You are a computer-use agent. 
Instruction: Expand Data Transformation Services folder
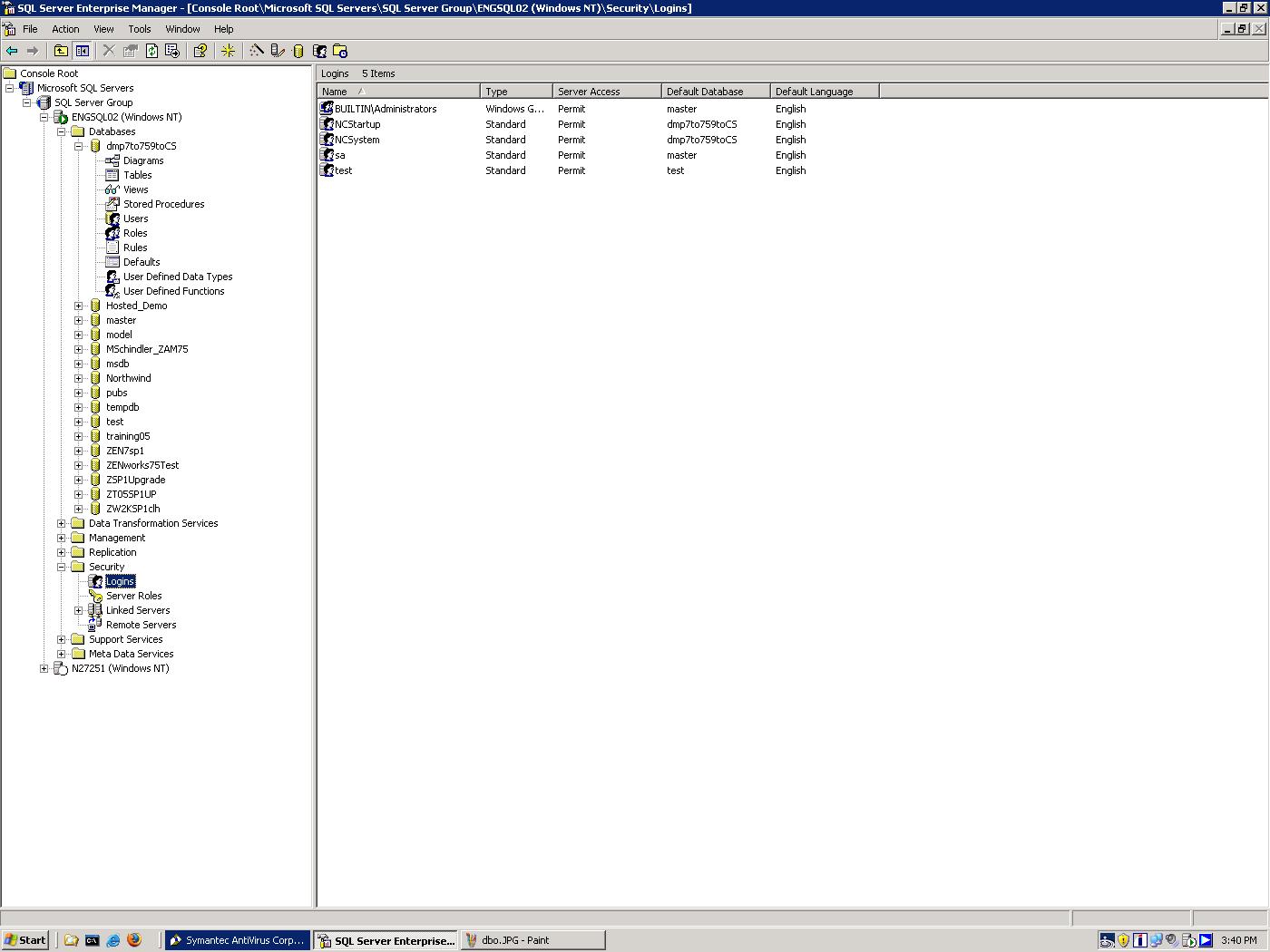[x=61, y=523]
